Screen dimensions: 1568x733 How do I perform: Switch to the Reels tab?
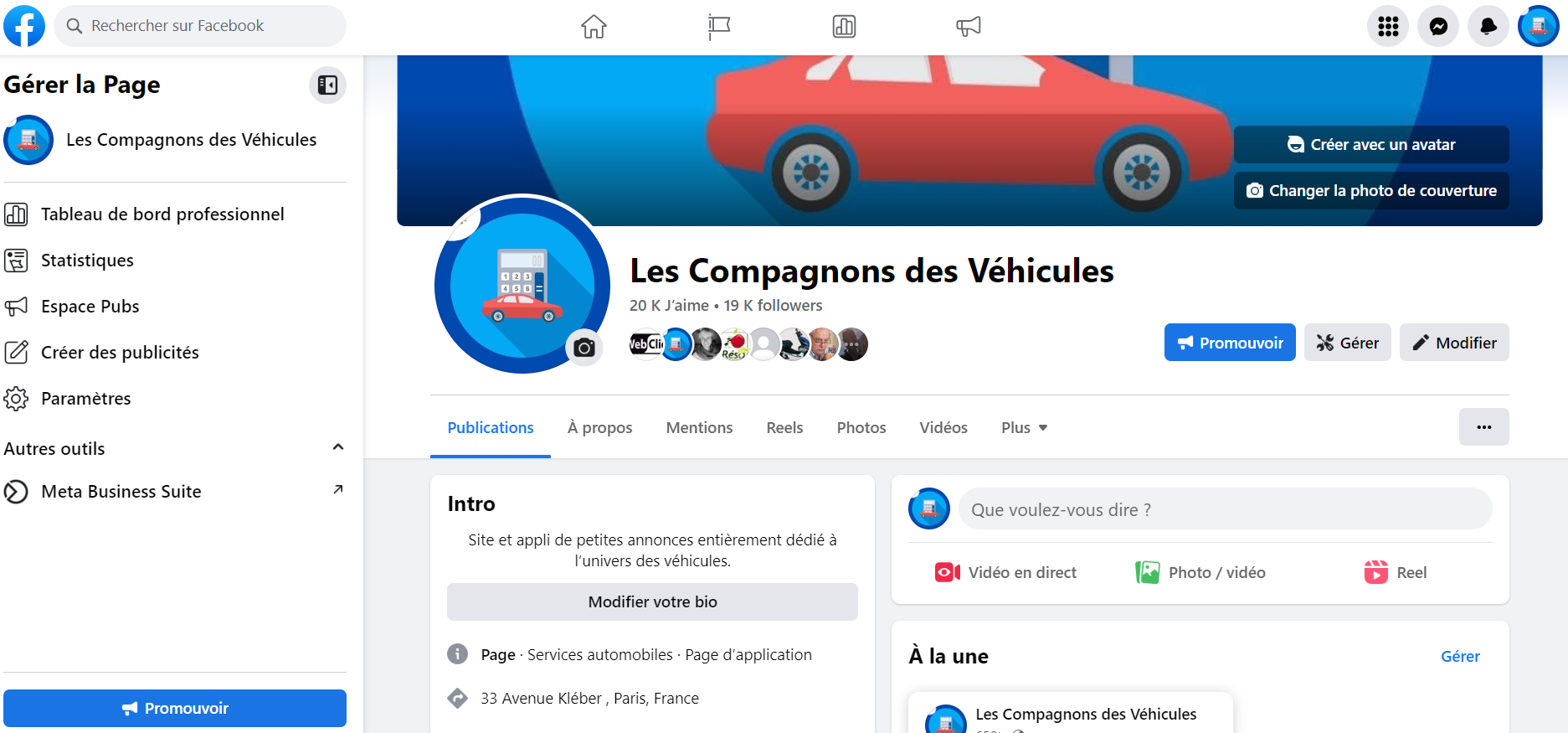pyautogui.click(x=784, y=427)
